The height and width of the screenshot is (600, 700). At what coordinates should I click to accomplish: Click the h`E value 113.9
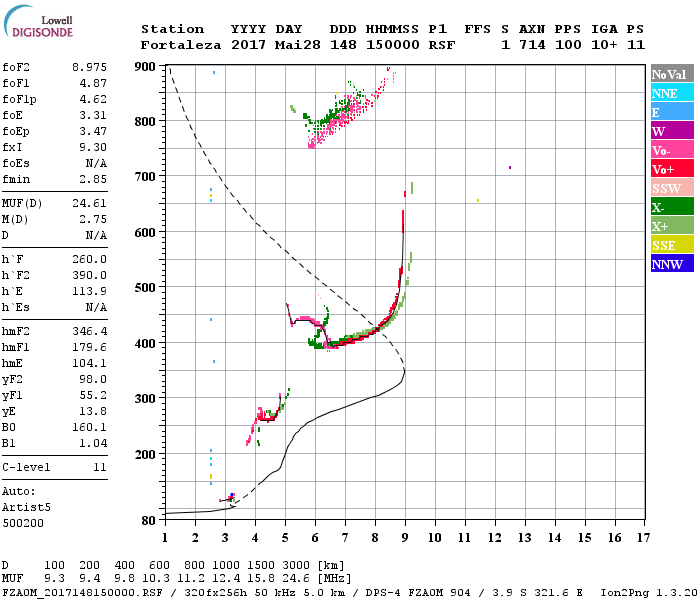tap(89, 292)
